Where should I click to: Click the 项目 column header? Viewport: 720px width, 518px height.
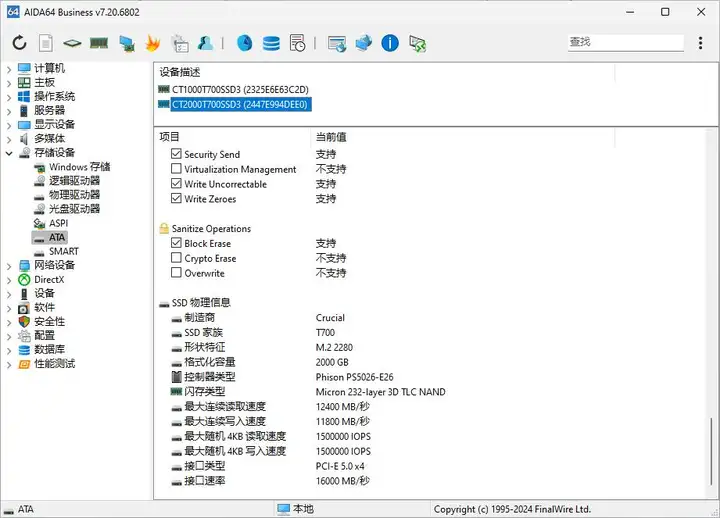[x=169, y=136]
